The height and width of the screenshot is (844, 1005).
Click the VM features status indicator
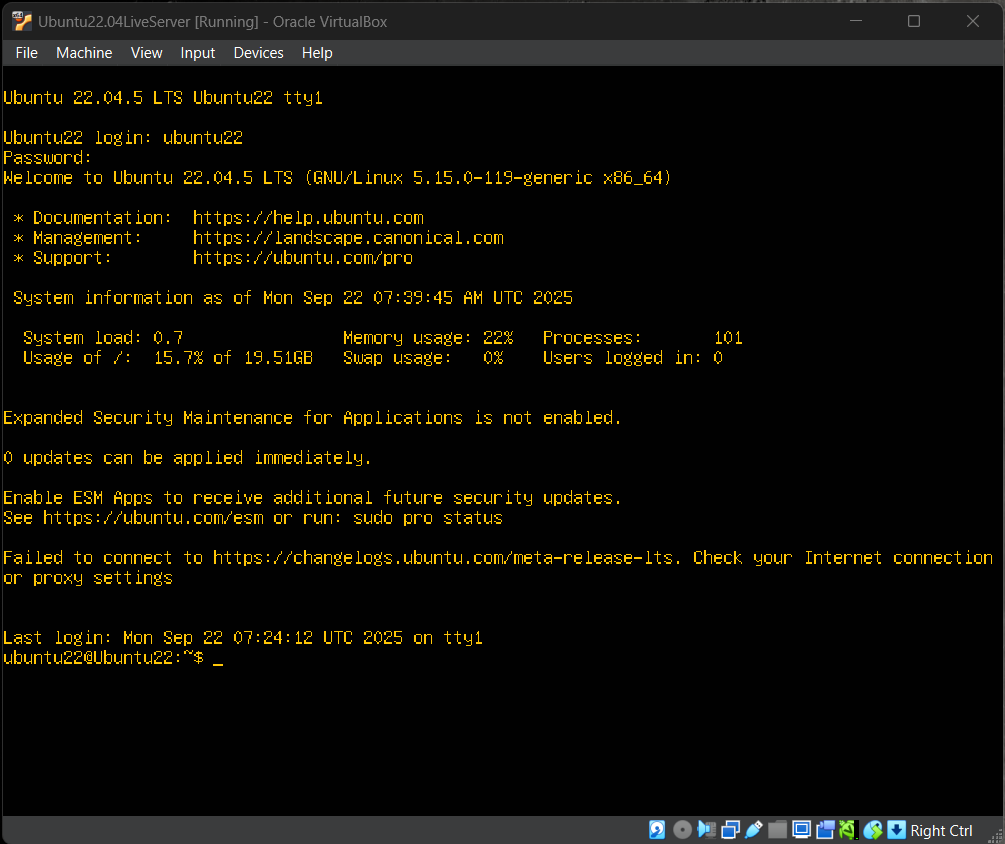848,829
